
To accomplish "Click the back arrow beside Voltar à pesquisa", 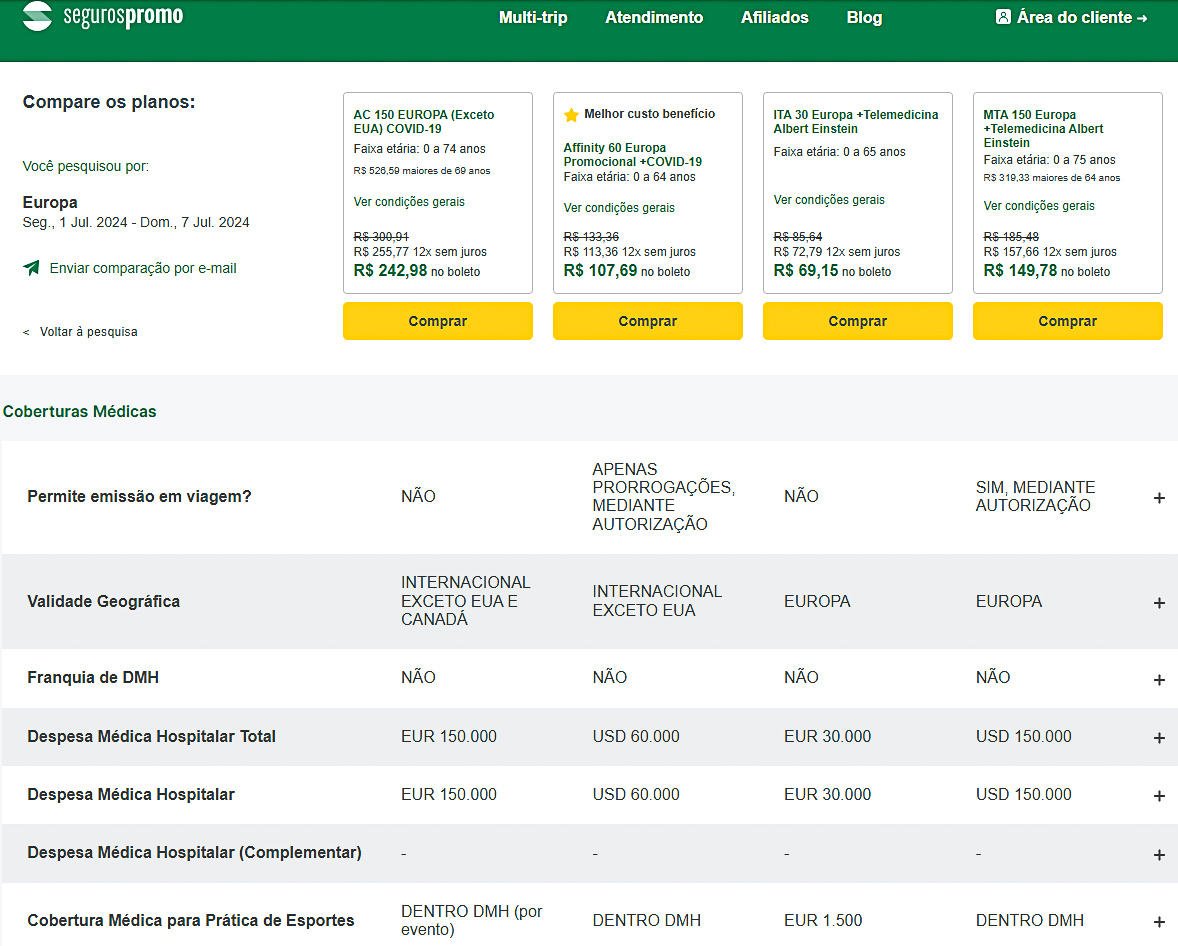I will click(26, 332).
